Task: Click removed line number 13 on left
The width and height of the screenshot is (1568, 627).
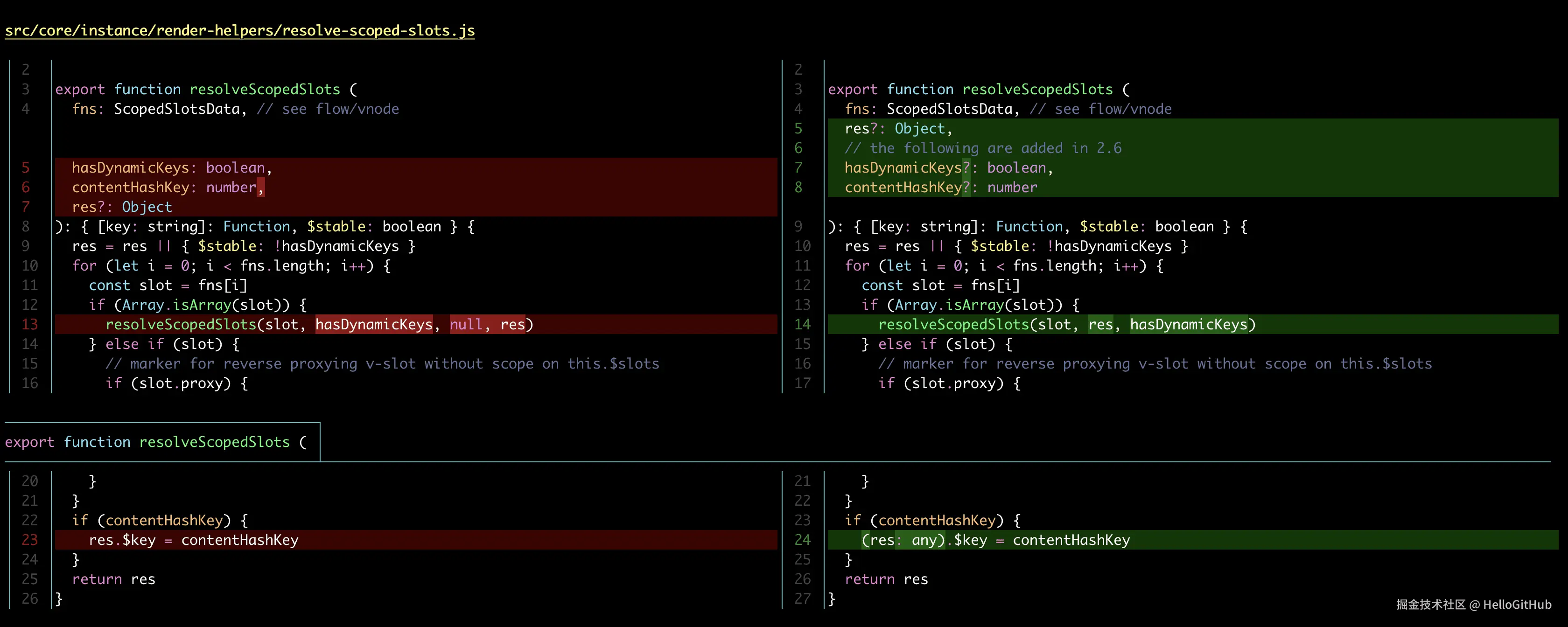Action: [29, 324]
